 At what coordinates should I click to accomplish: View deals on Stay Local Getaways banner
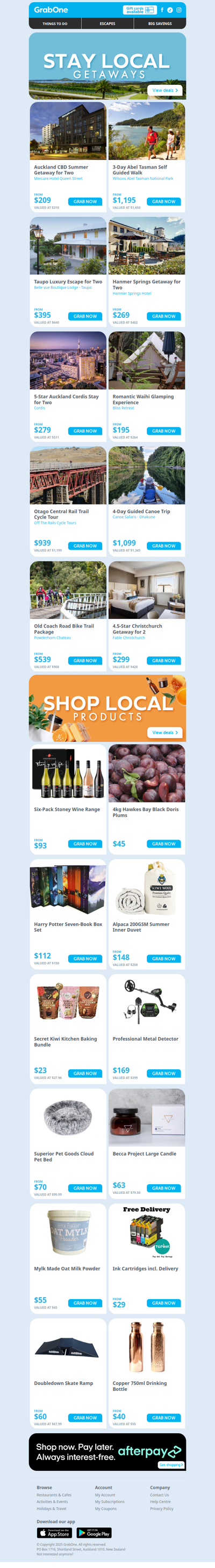pos(164,90)
